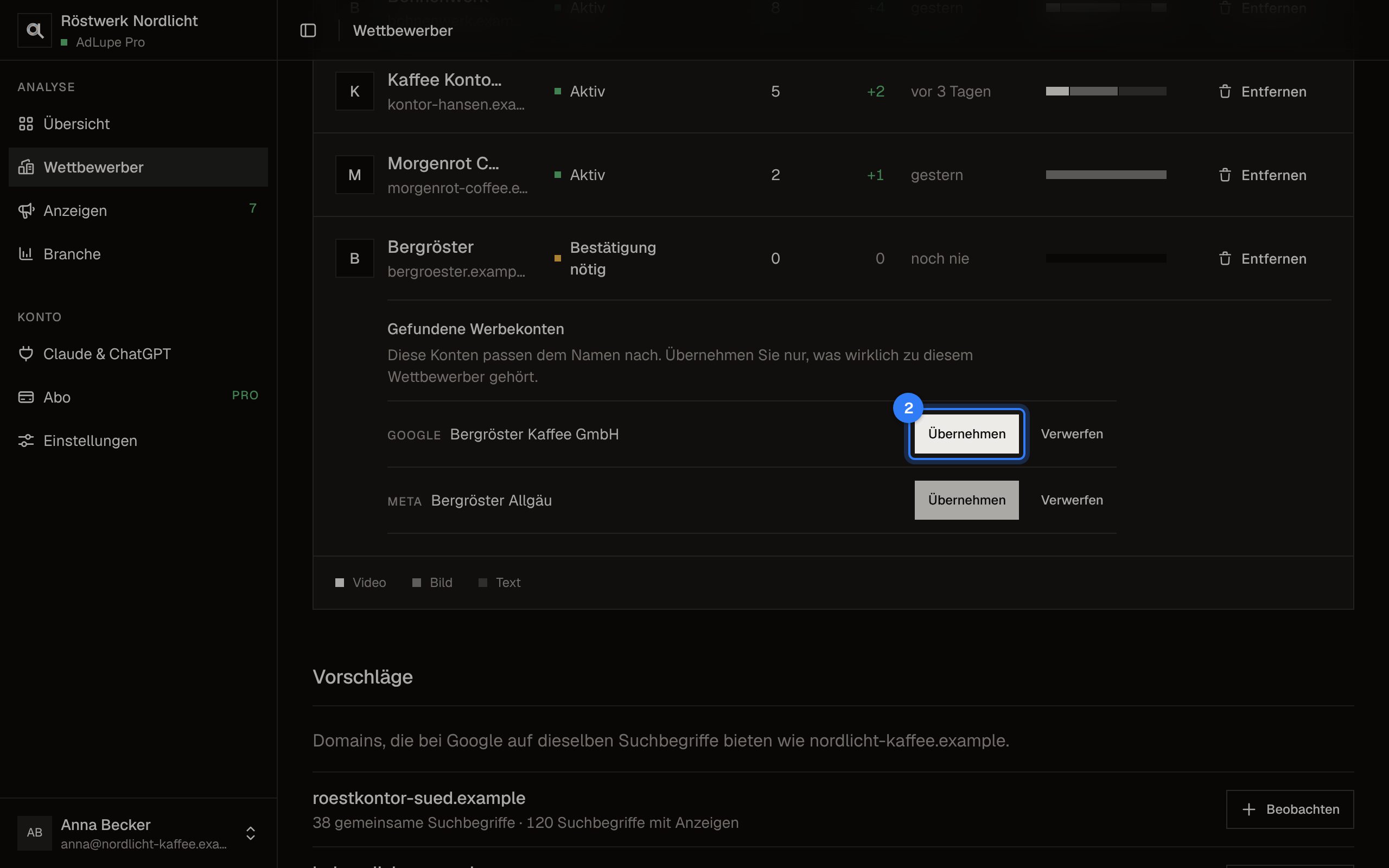The height and width of the screenshot is (868, 1389).
Task: Click the roestkontor-sued.example domain
Action: [x=418, y=798]
